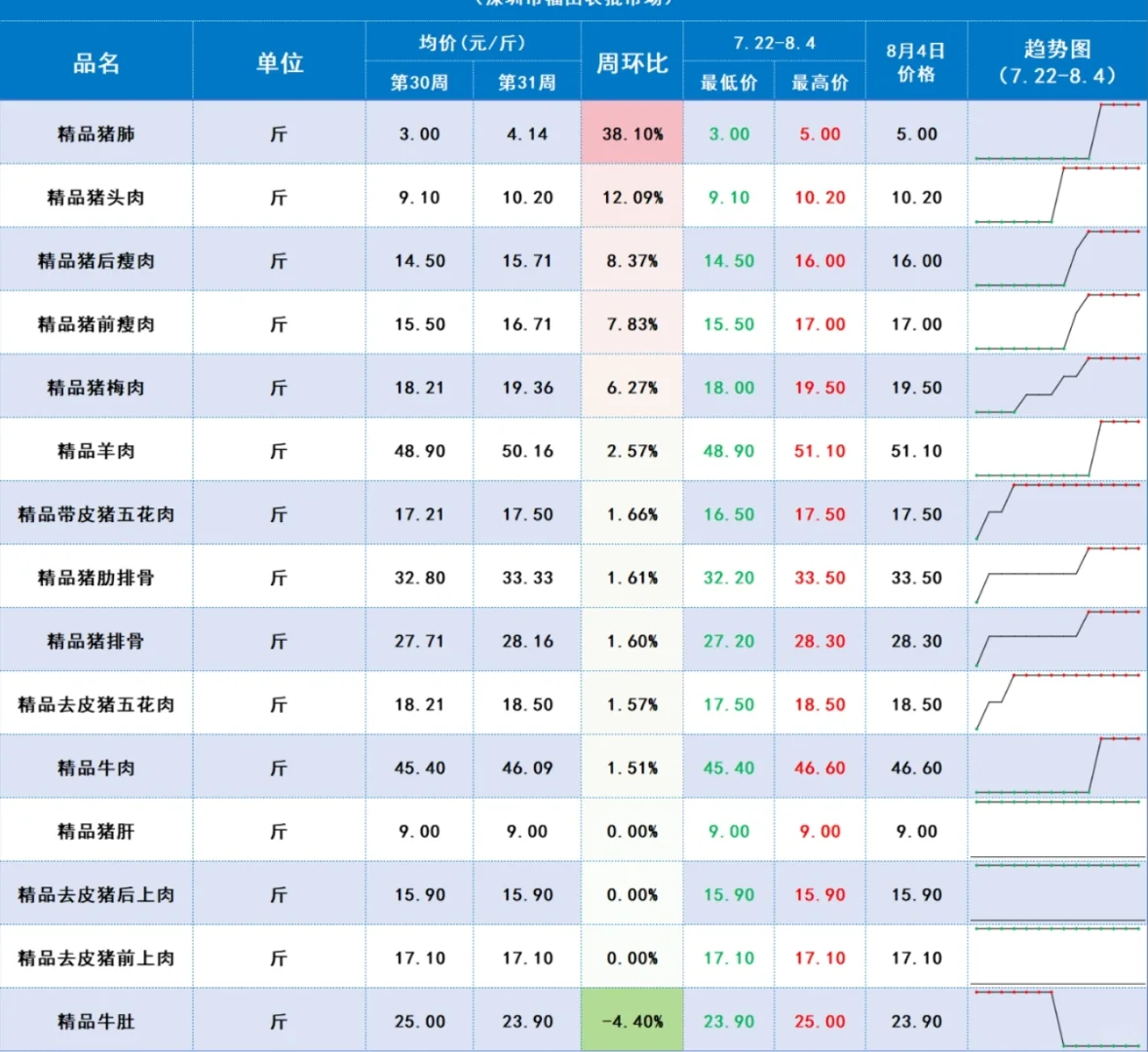Click the 7.83% weekly change cell
Viewport: 1148px width, 1052px height.
click(632, 324)
